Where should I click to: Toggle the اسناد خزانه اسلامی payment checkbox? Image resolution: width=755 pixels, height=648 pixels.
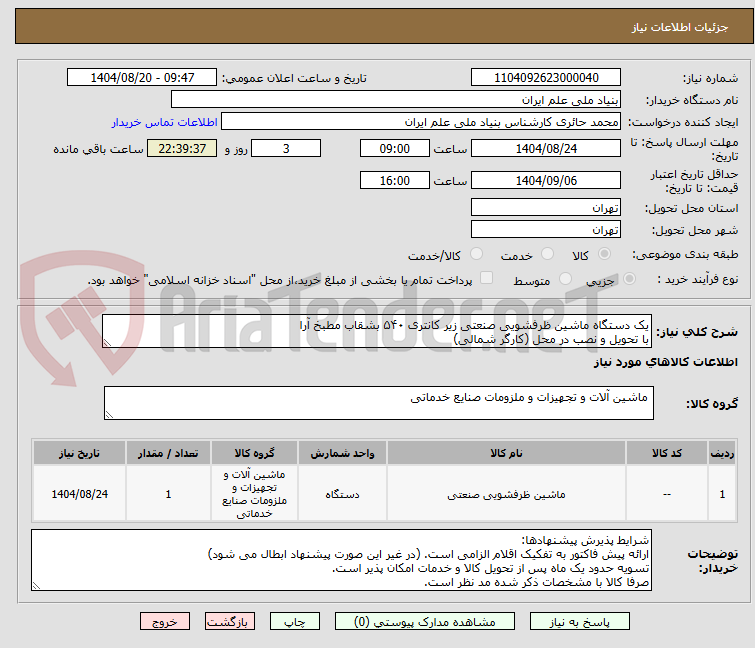point(487,278)
